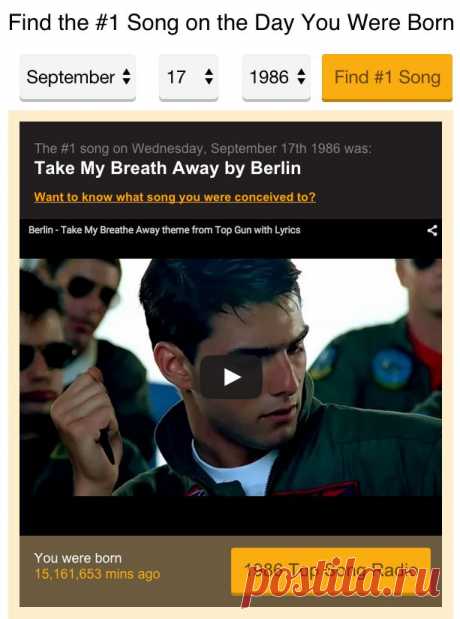Click the page heading Find the #1 Song
The width and height of the screenshot is (460, 619).
231,23
